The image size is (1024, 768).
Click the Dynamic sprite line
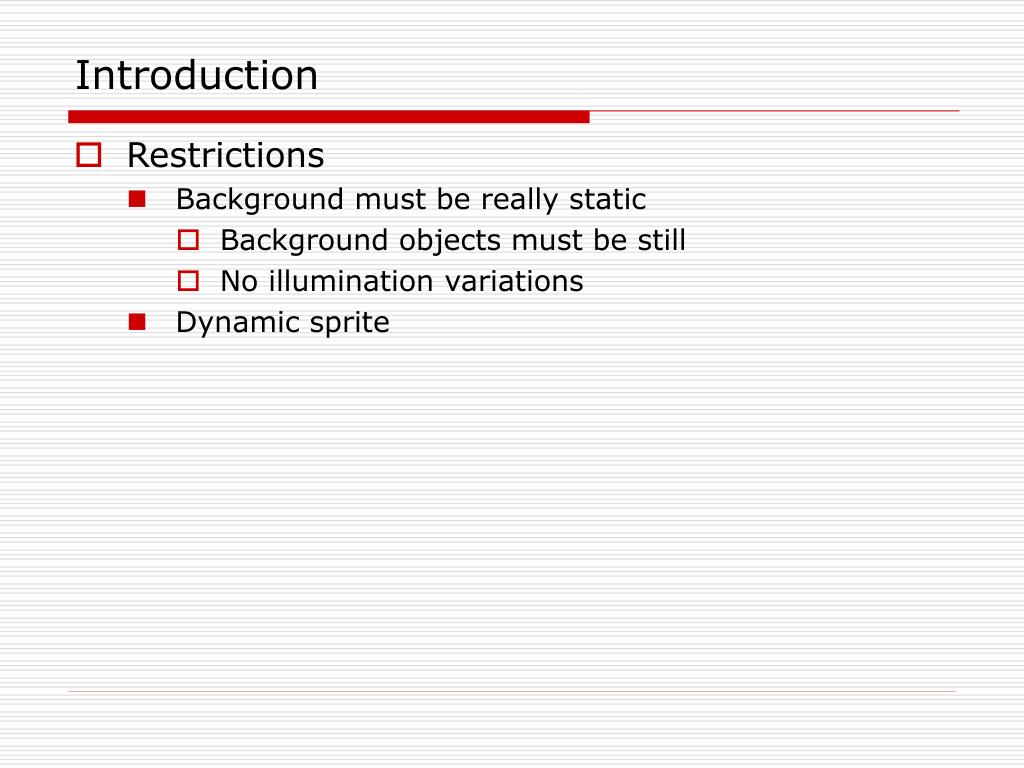(x=282, y=323)
